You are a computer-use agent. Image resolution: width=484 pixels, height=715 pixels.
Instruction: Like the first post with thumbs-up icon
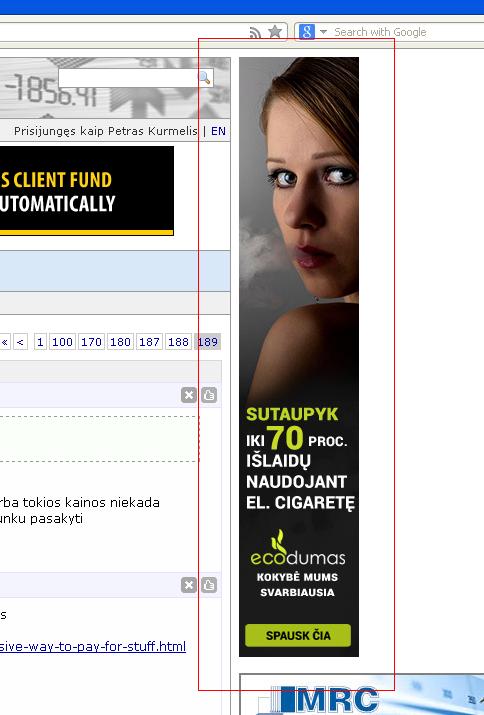coord(209,395)
